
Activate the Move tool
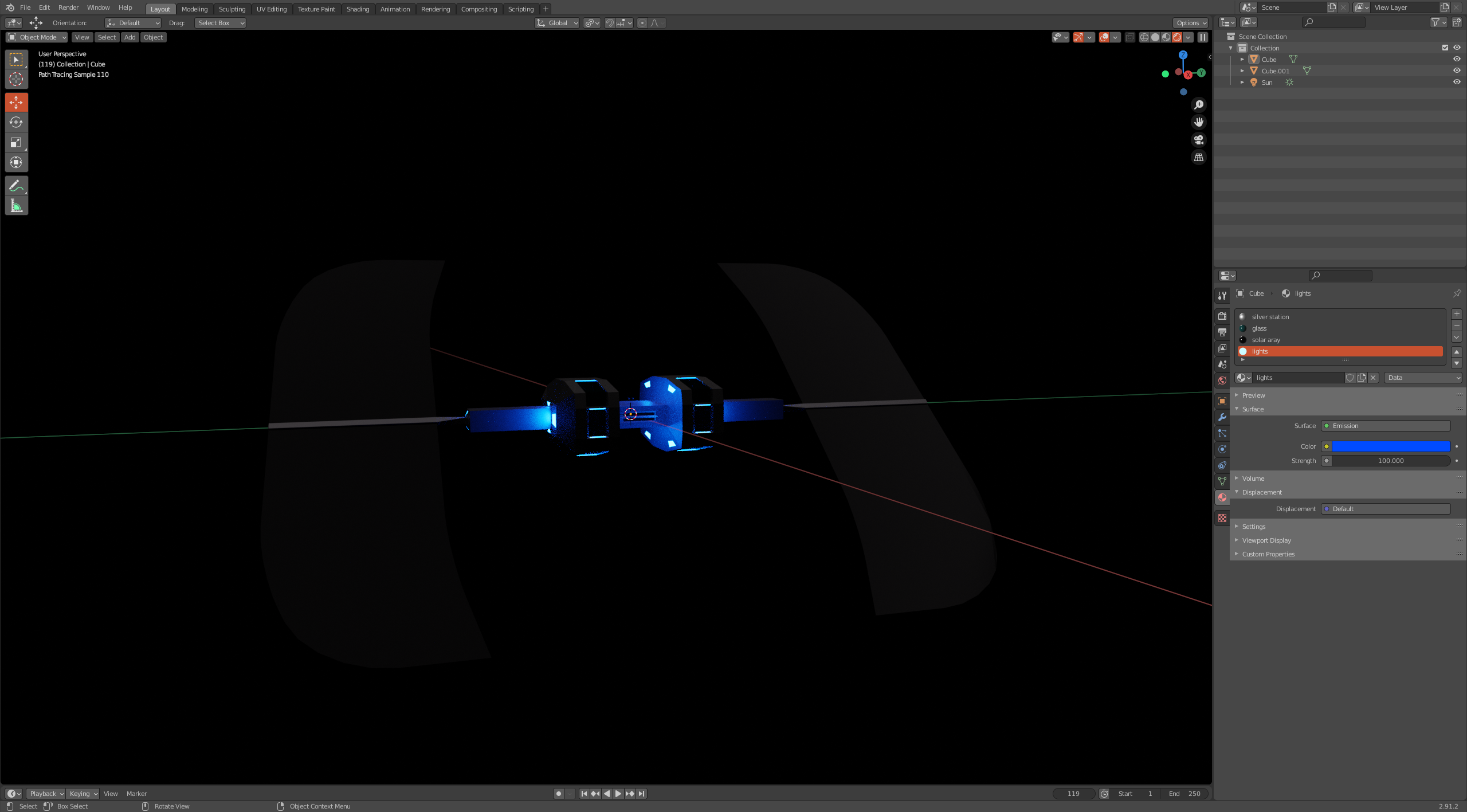tap(16, 102)
